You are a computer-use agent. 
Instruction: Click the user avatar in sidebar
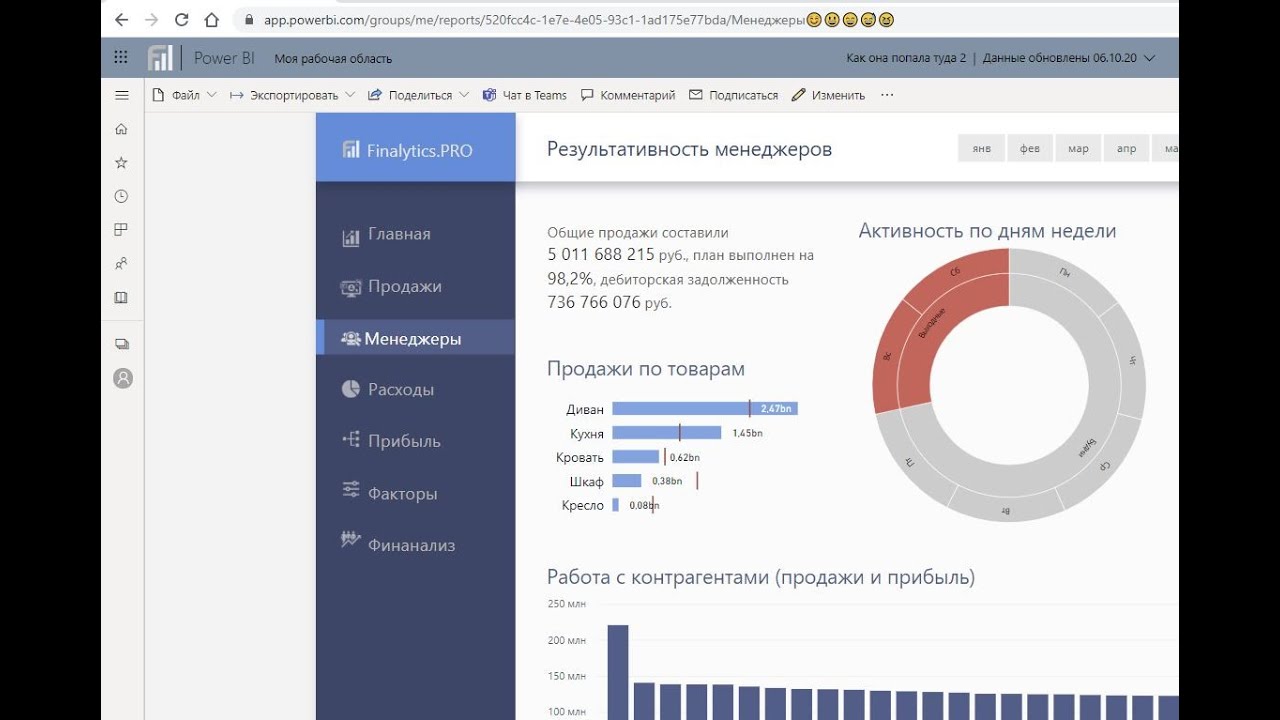[123, 378]
